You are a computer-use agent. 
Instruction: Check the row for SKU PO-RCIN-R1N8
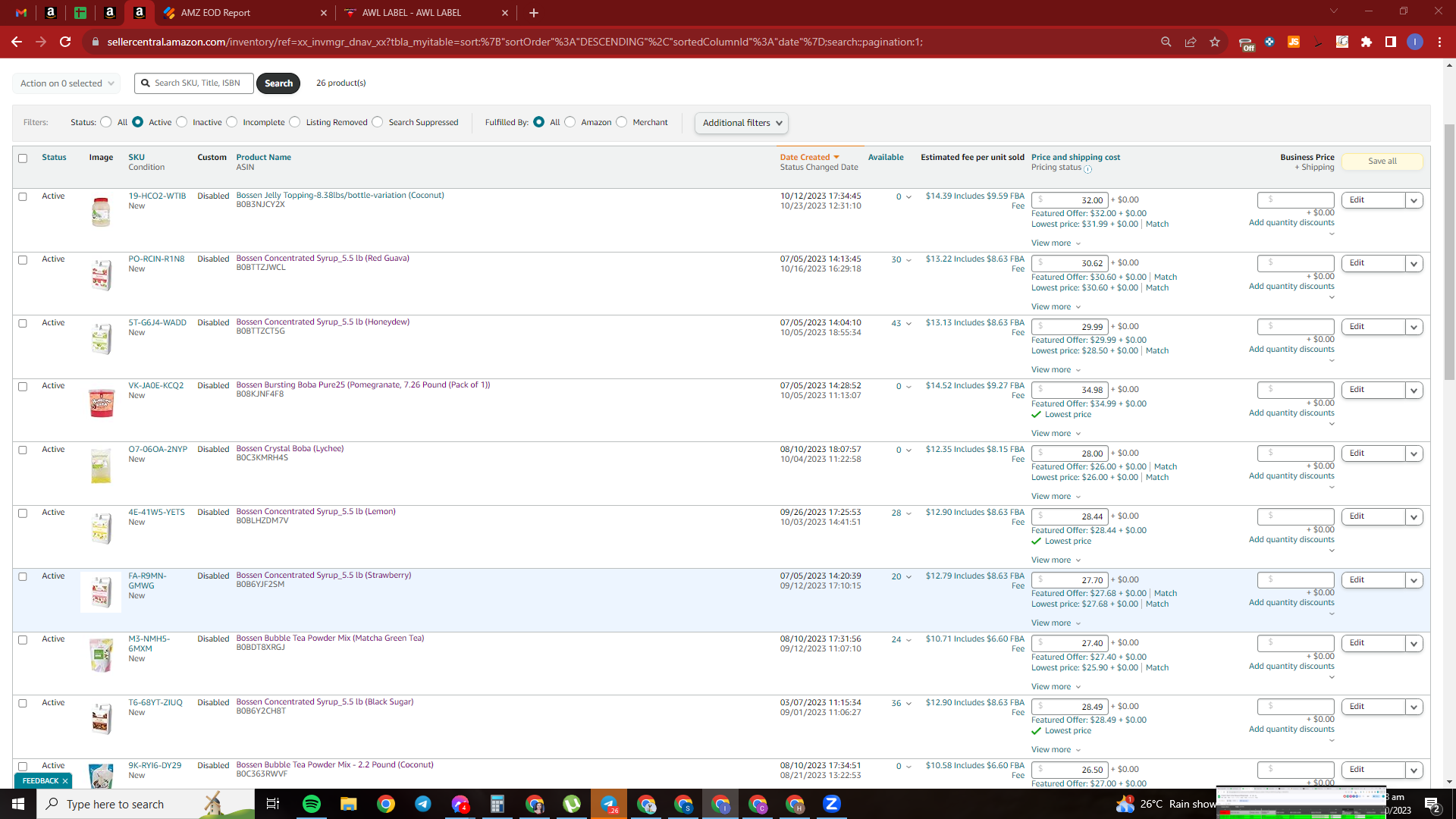pyautogui.click(x=23, y=260)
